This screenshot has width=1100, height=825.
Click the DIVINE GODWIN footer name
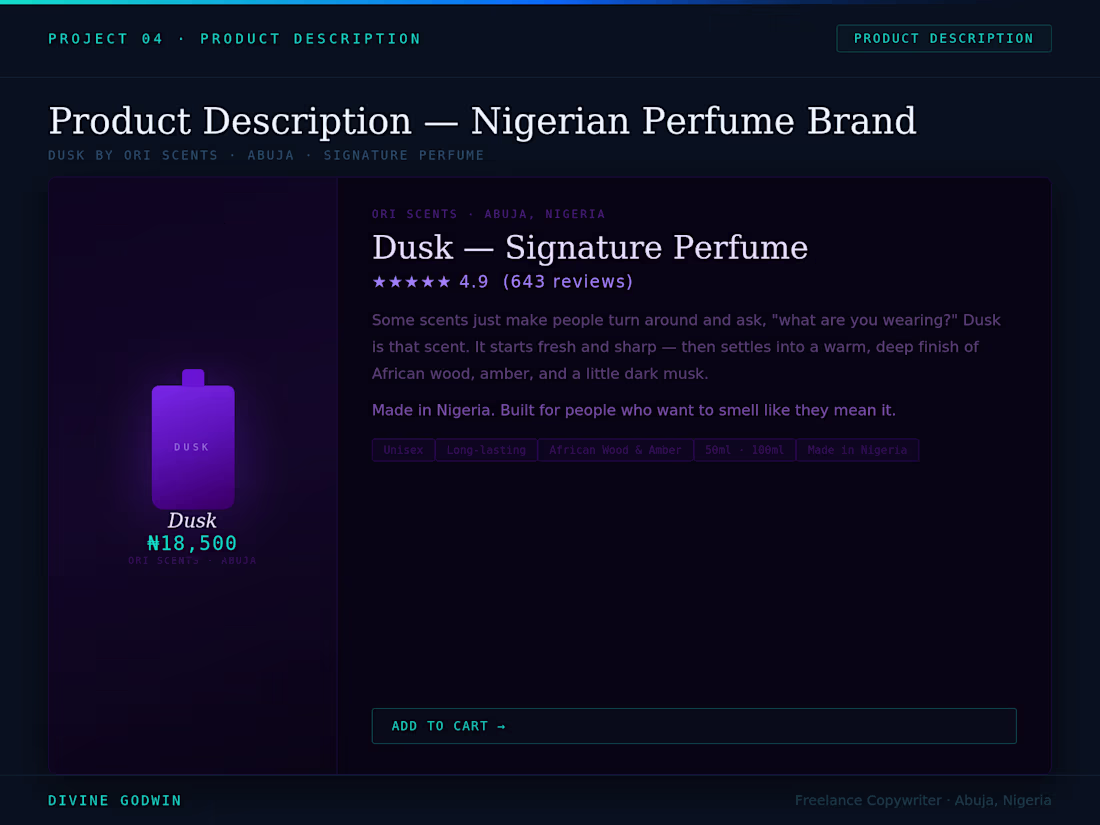click(x=115, y=800)
